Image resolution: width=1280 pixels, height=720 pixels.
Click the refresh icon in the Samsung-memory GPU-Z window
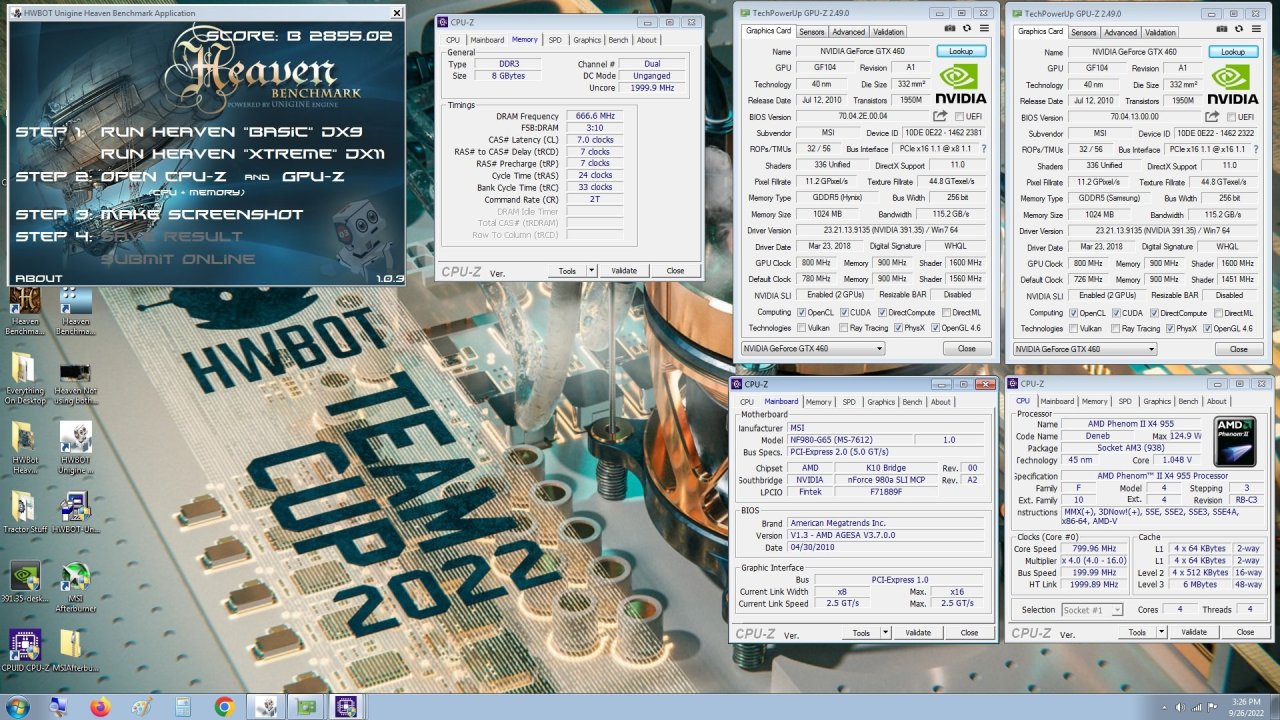(x=1239, y=29)
